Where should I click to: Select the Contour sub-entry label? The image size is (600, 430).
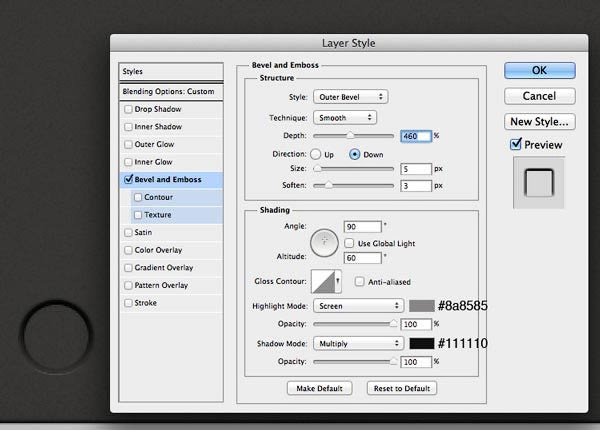tap(158, 197)
